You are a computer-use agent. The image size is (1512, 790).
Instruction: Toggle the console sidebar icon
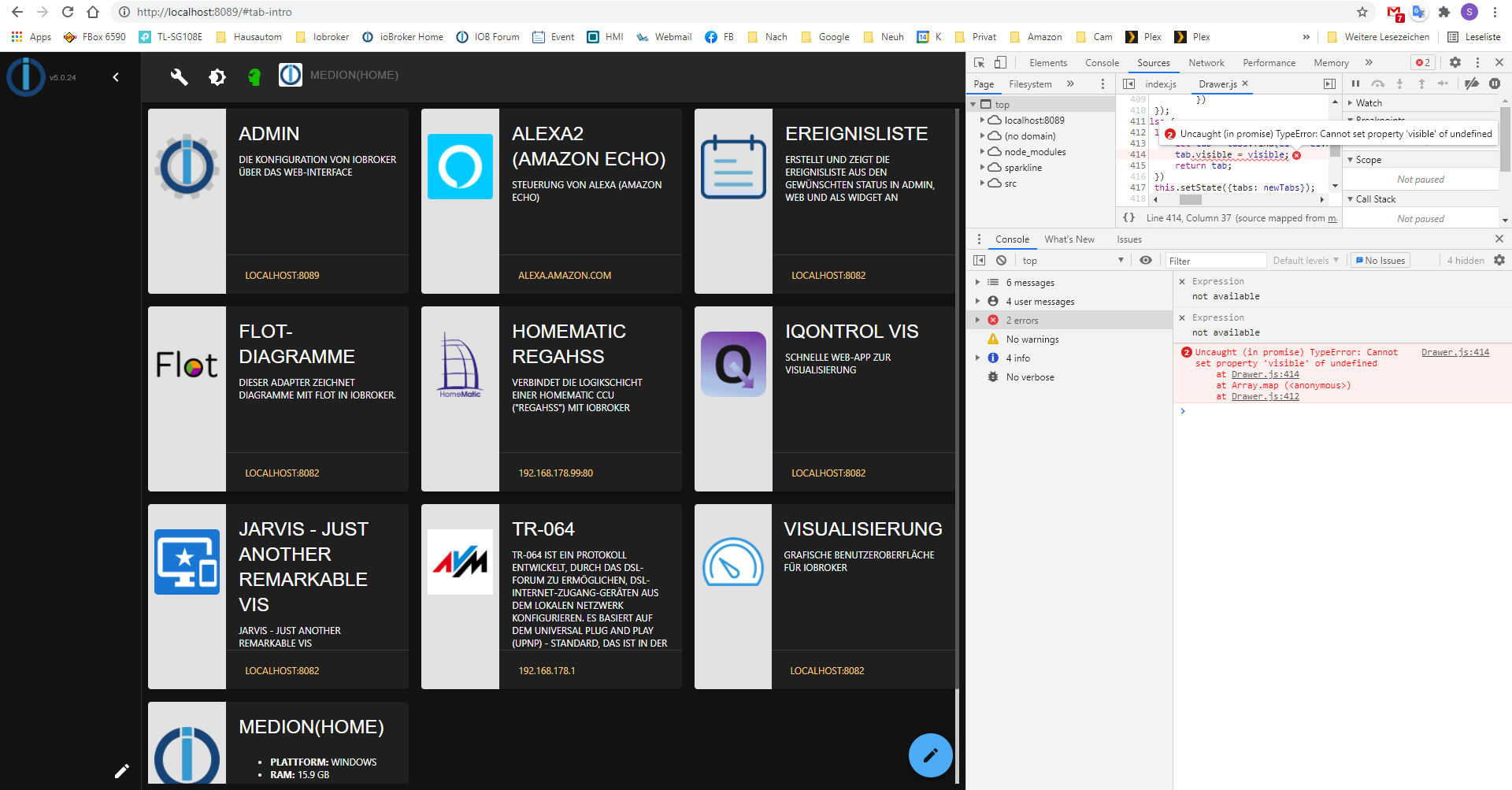tap(979, 260)
